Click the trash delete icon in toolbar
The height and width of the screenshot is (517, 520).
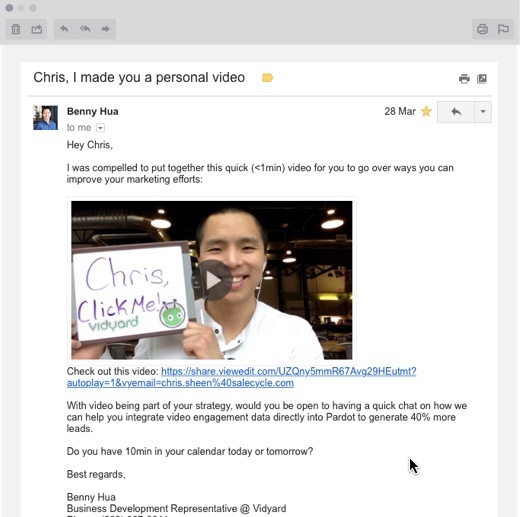tap(16, 29)
